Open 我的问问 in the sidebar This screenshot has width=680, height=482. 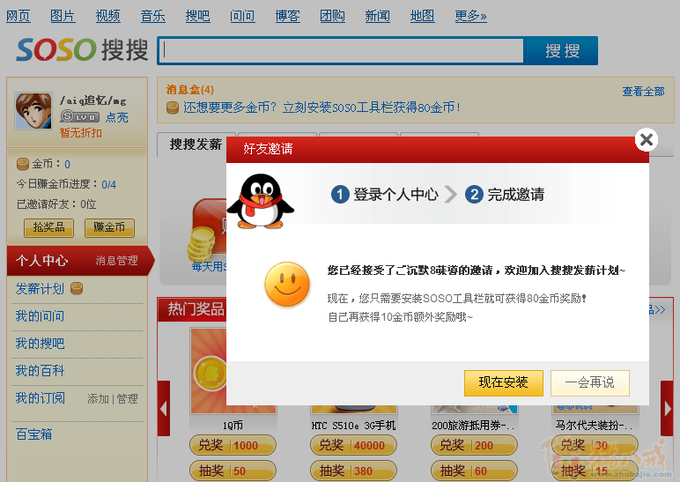[x=40, y=316]
